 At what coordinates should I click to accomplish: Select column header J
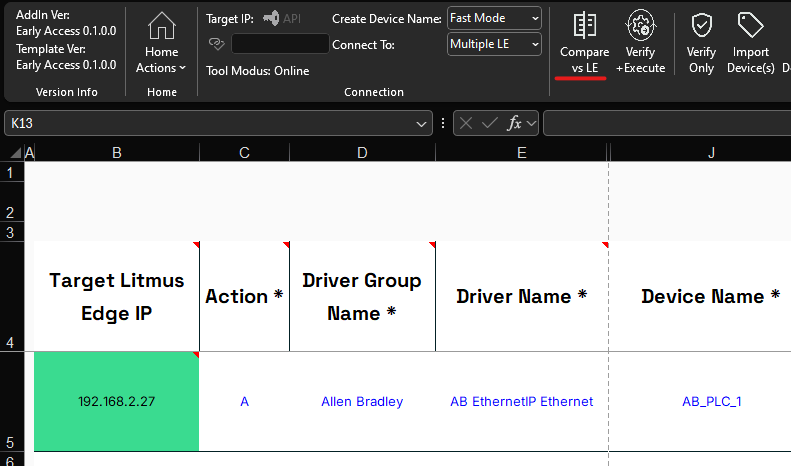click(x=710, y=153)
